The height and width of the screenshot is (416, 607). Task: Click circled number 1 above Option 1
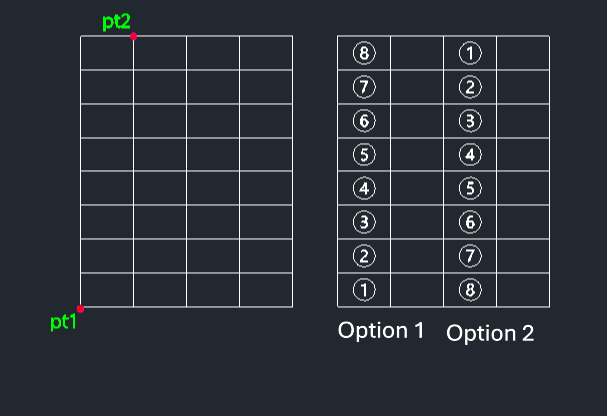pos(364,290)
